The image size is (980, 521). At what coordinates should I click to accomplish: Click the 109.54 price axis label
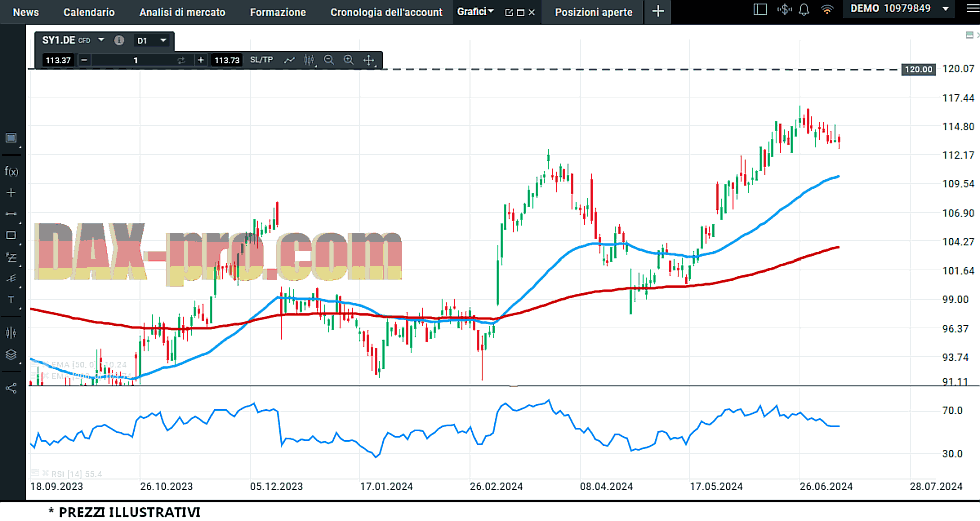958,184
